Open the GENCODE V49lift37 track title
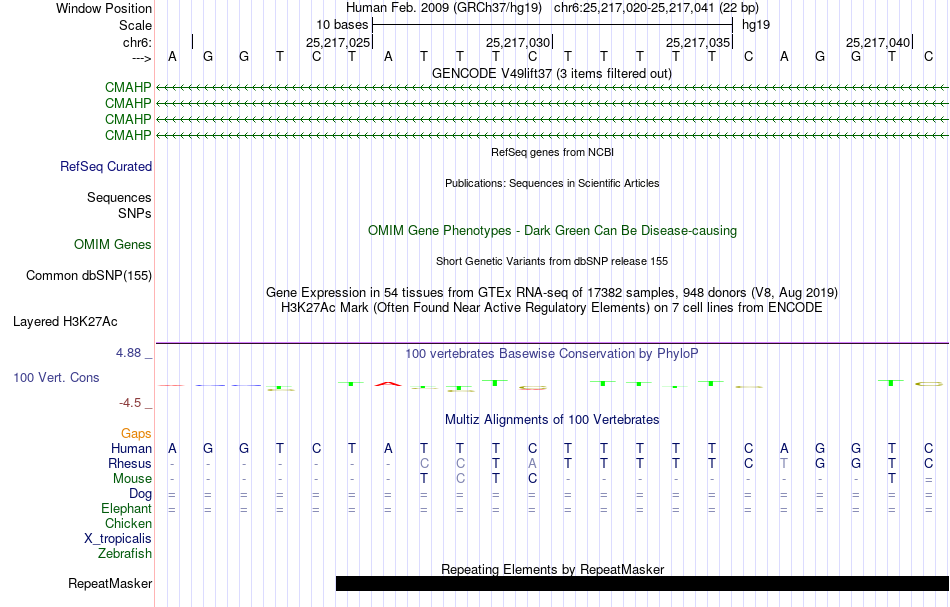The width and height of the screenshot is (950, 607). coord(551,73)
